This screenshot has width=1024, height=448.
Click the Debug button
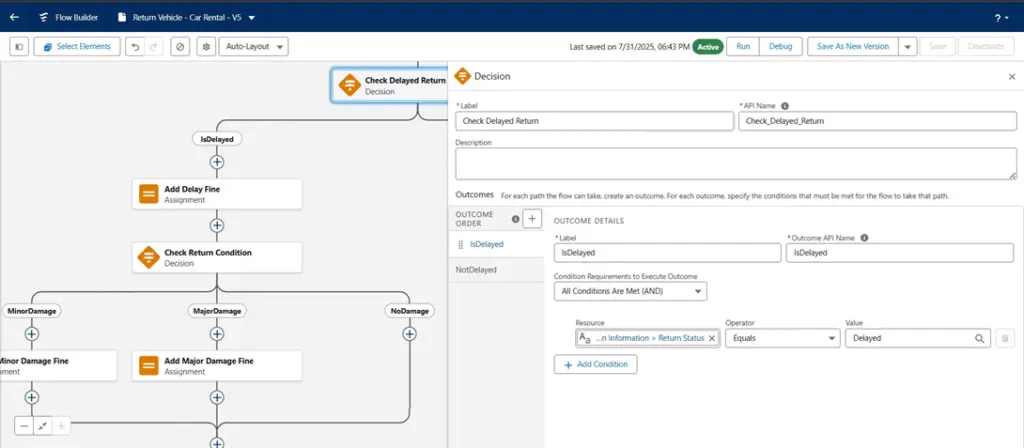pos(780,46)
